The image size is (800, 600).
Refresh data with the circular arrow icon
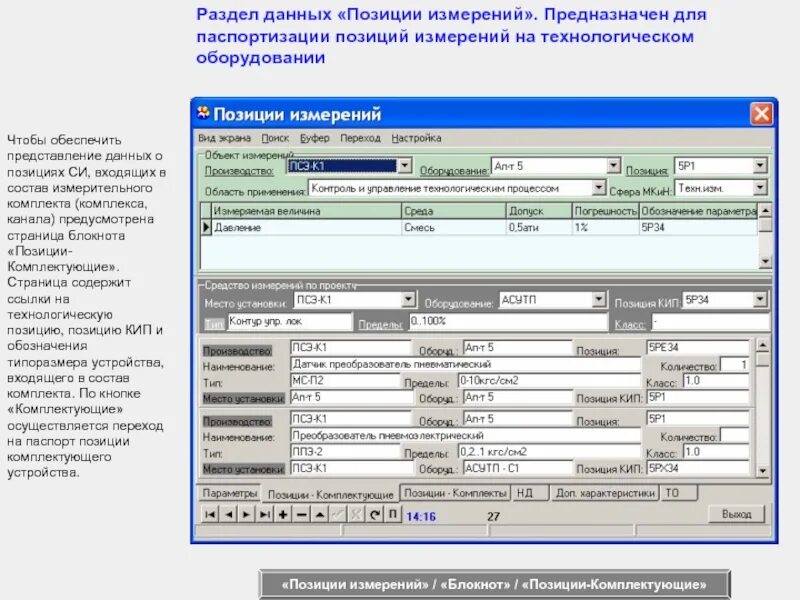[x=374, y=514]
